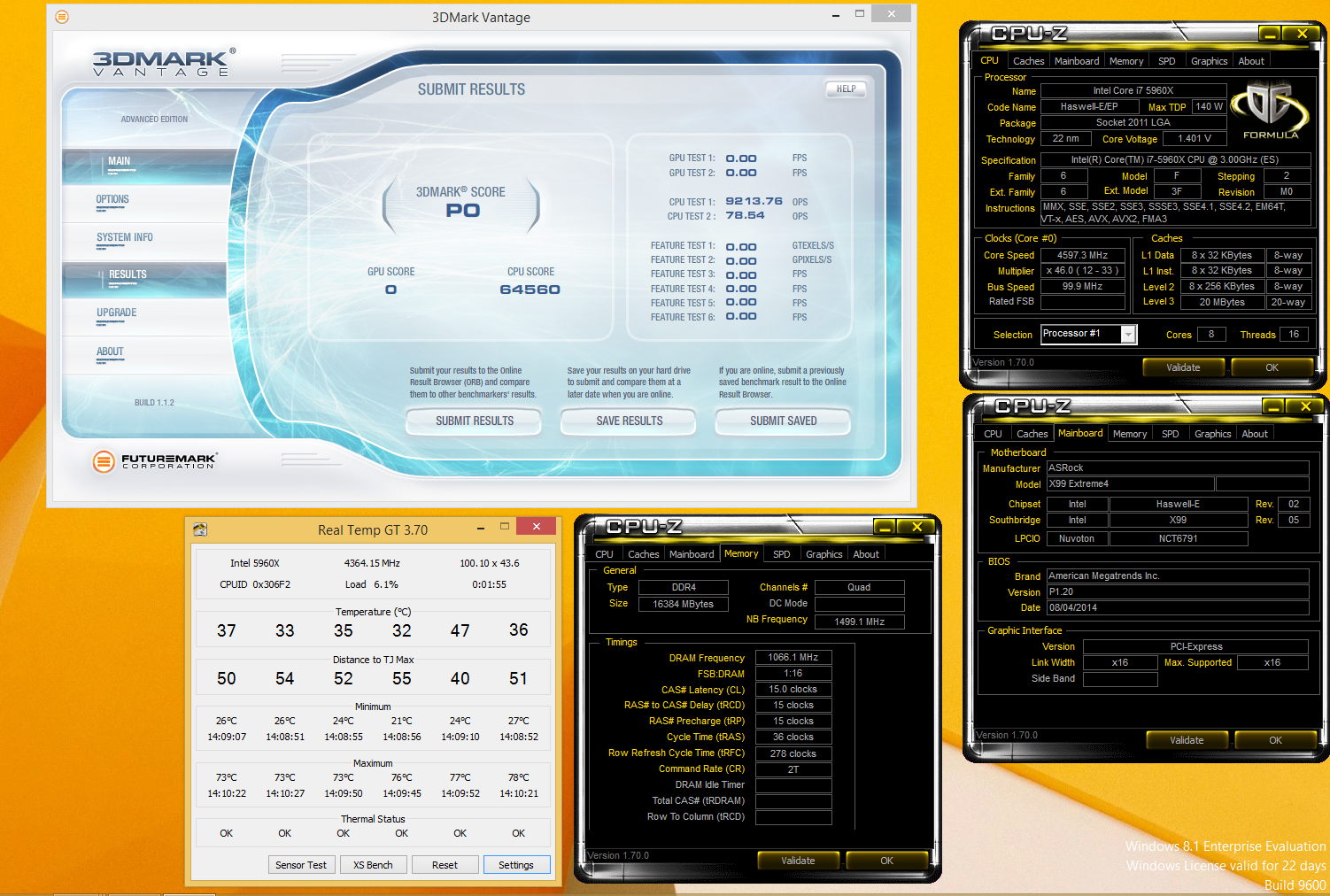Click CPU Test 2 result "78.54"
1330x896 pixels.
(x=745, y=215)
